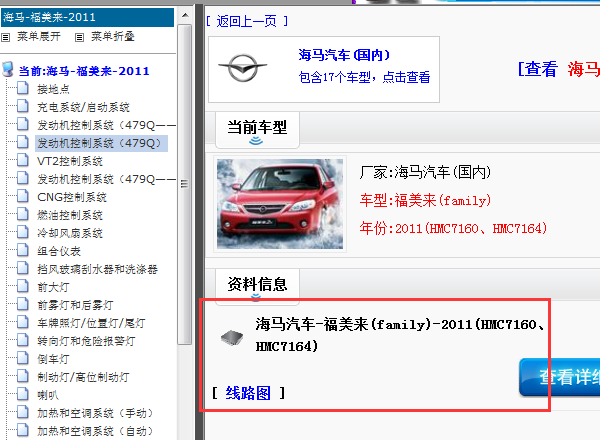
Task: Select the 当前:海马-福美来-2011 root node
Action: [84, 71]
